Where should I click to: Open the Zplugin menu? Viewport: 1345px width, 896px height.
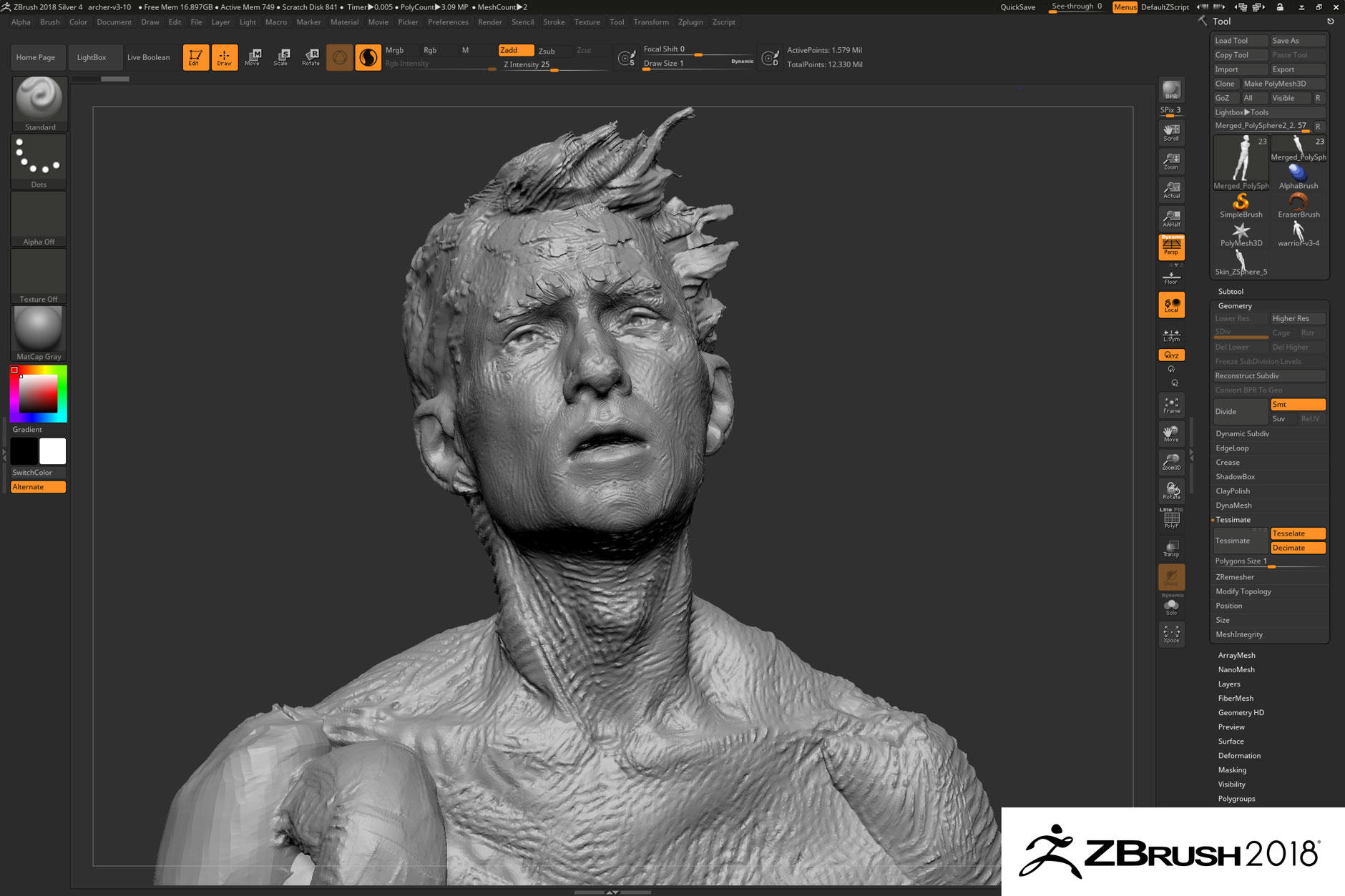(690, 22)
